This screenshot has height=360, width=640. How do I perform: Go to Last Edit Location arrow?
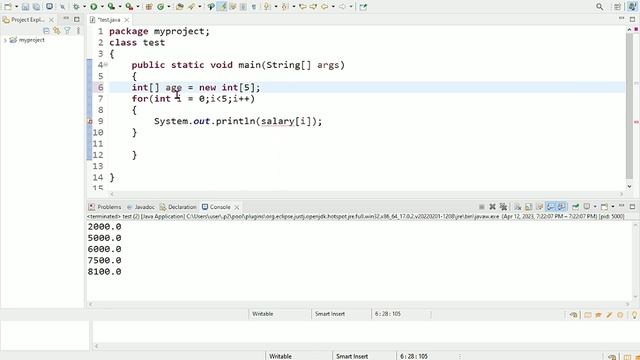303,7
